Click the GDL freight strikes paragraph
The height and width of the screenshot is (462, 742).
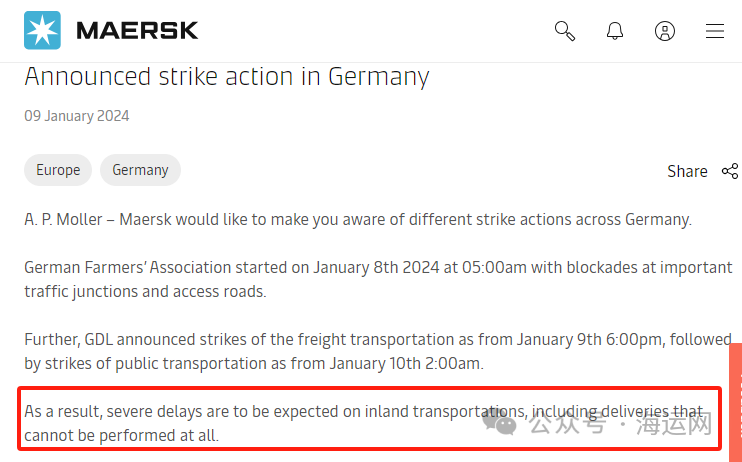378,351
